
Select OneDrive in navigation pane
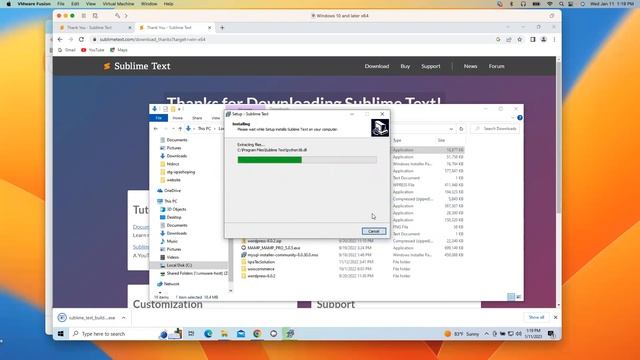[x=169, y=191]
